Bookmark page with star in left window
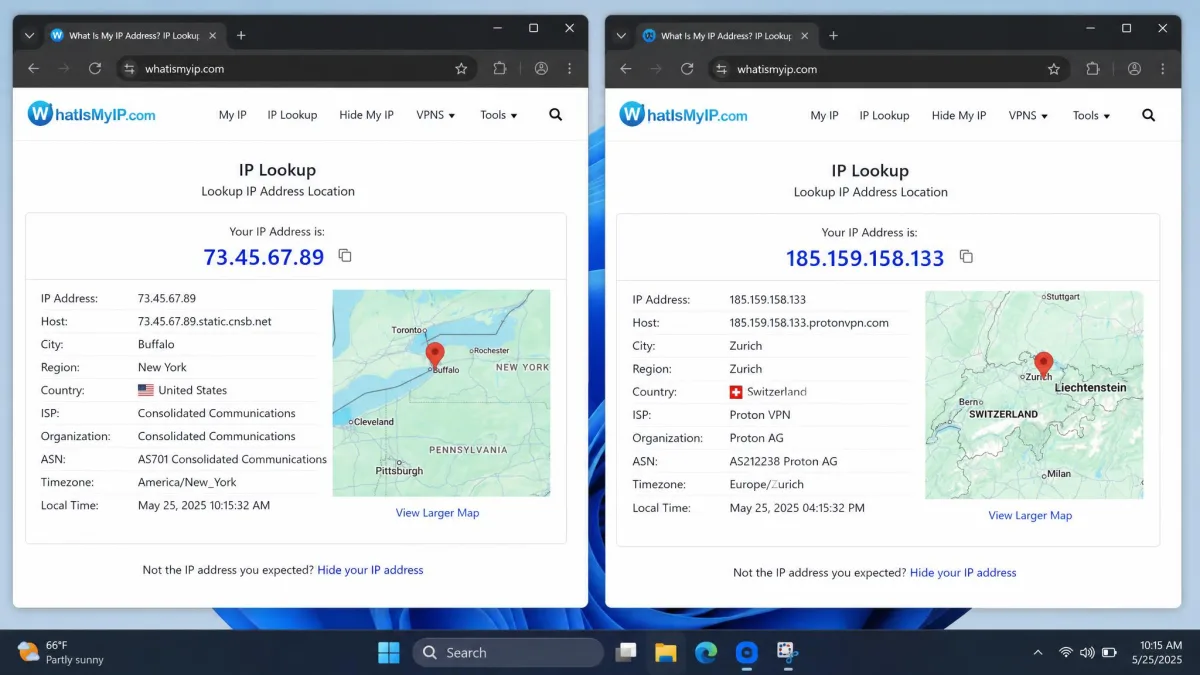Screen dimensions: 1200x675 point(461,69)
